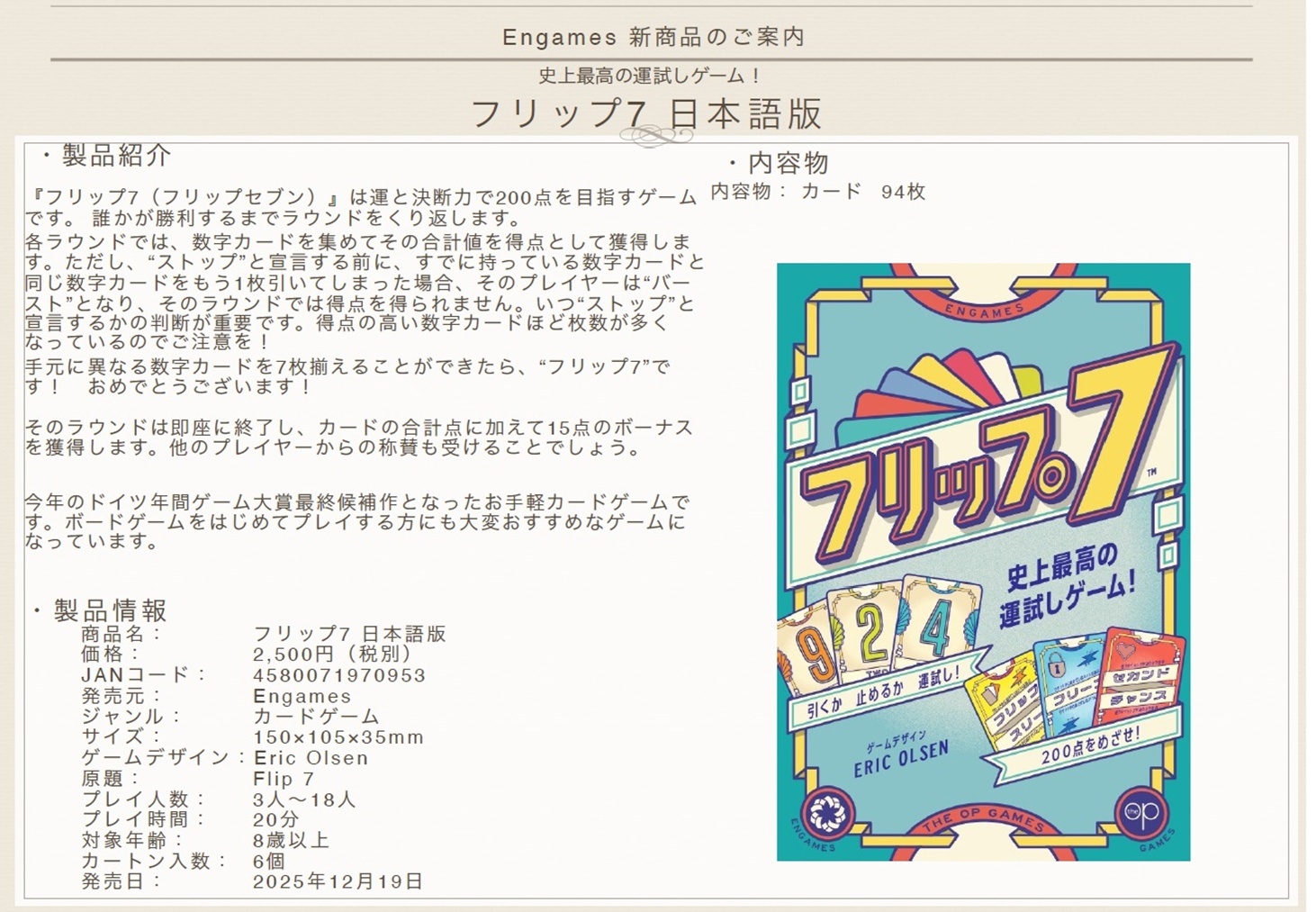Viewport: 1316px width, 912px height.
Task: Click the release date 2025年12月19日
Action: pos(338,881)
